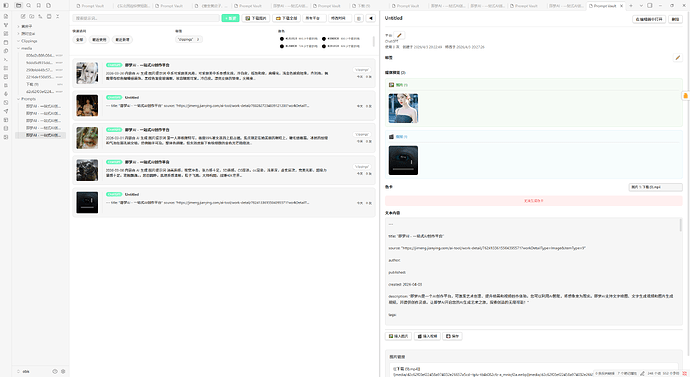Click the 插入图片 button

(398, 336)
